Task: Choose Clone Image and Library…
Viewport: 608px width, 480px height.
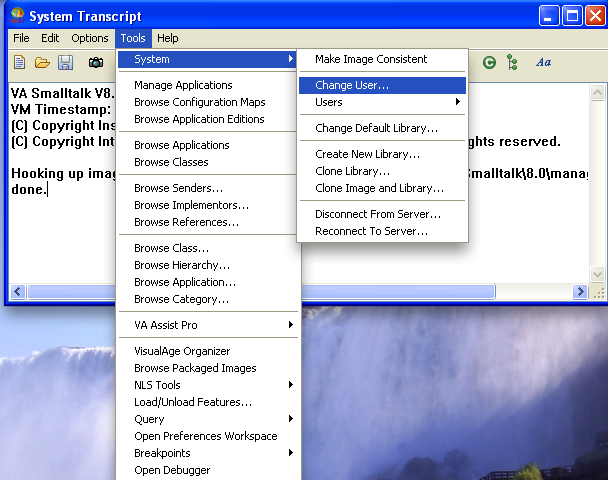Action: click(383, 188)
